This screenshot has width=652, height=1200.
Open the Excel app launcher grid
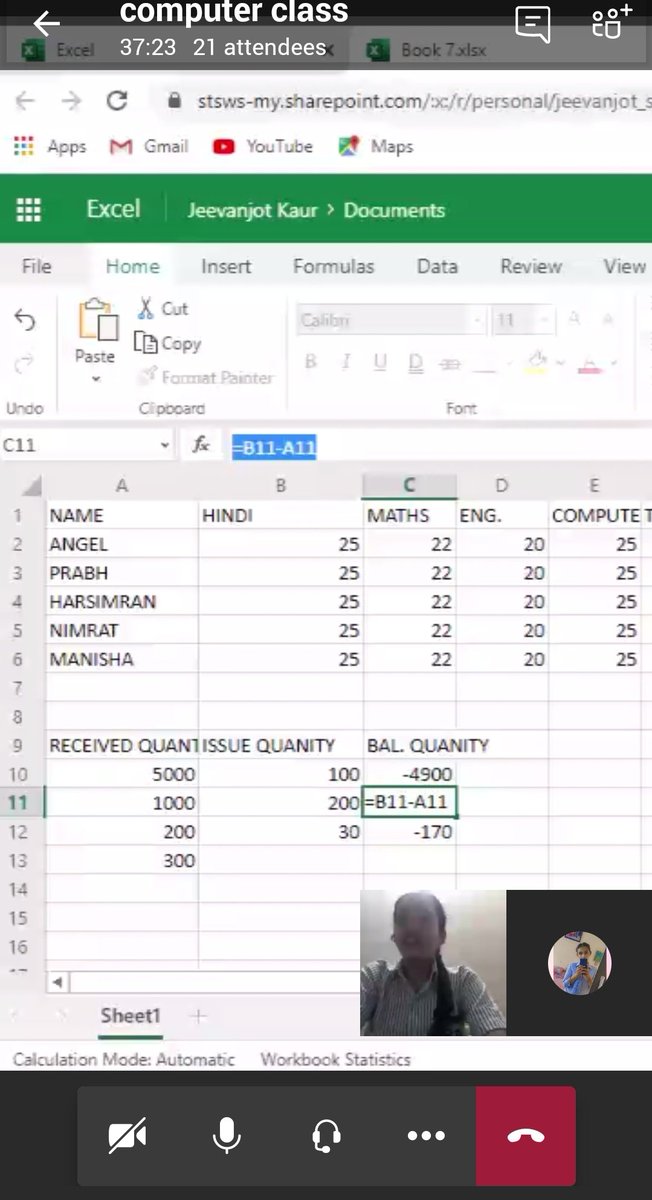point(29,210)
